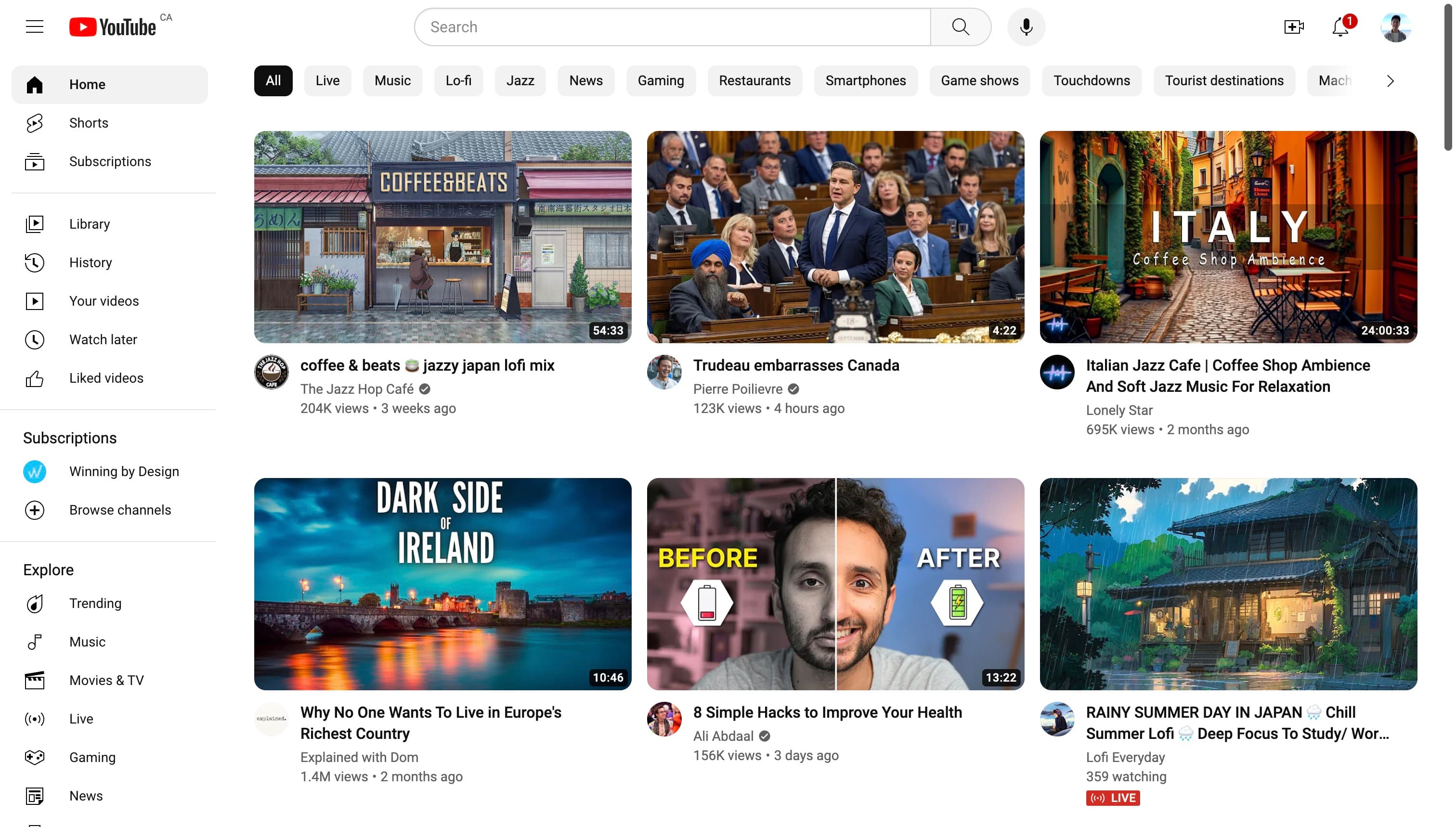Select the Lo-fi filter chip

point(458,81)
